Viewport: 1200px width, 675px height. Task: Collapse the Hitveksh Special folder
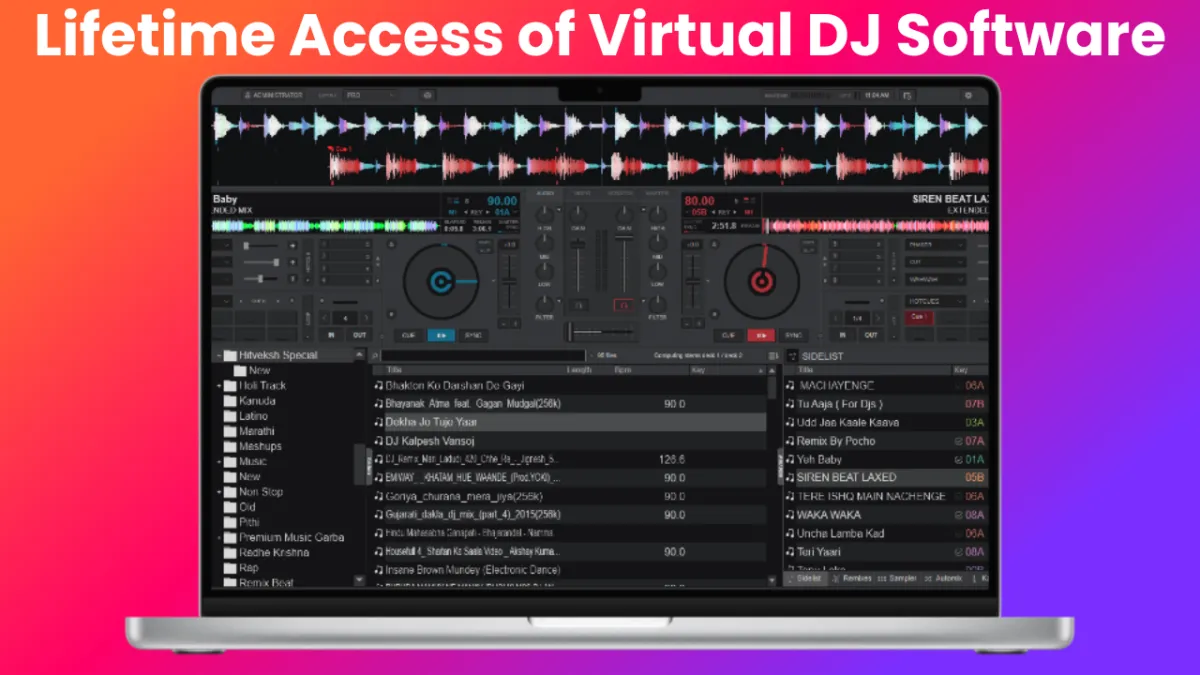pyautogui.click(x=218, y=355)
